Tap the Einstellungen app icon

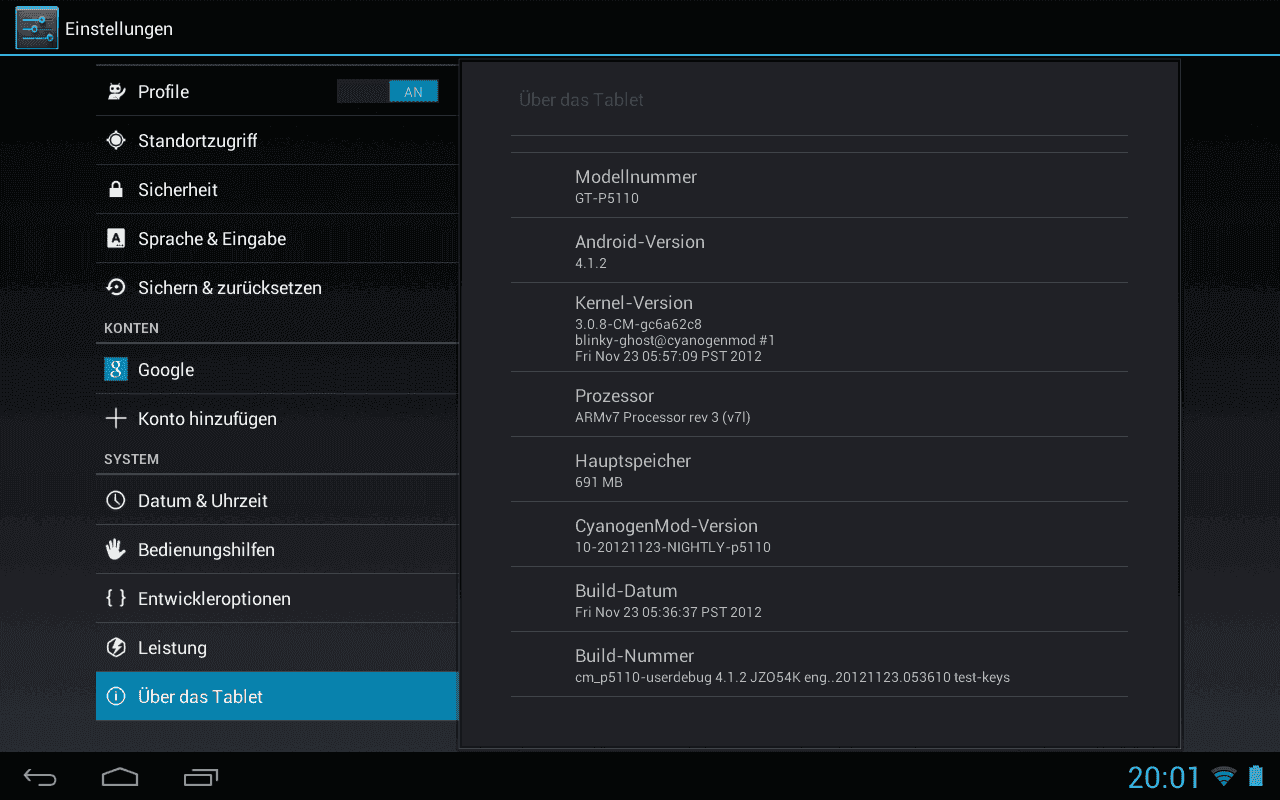pyautogui.click(x=37, y=28)
